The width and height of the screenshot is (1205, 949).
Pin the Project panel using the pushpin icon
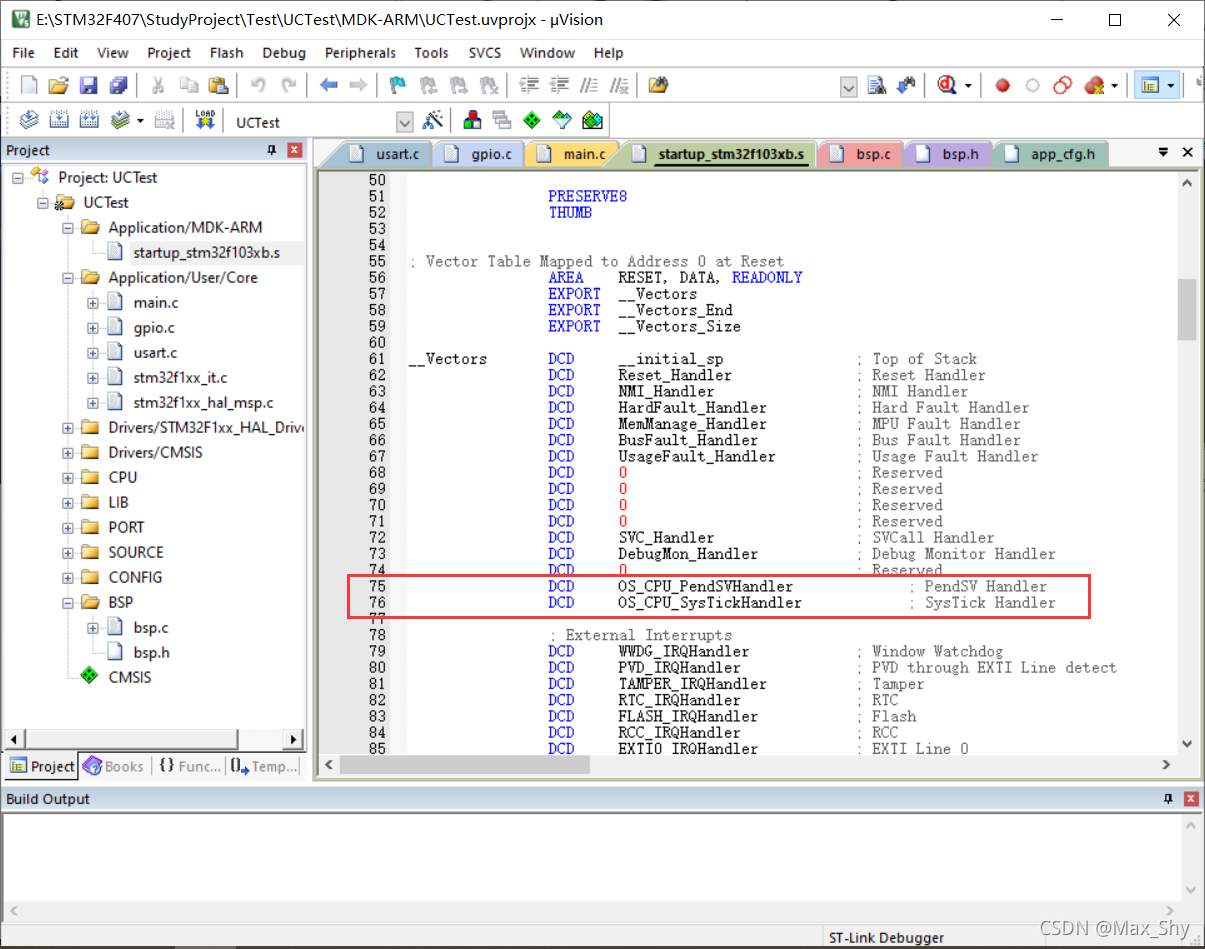(x=272, y=150)
